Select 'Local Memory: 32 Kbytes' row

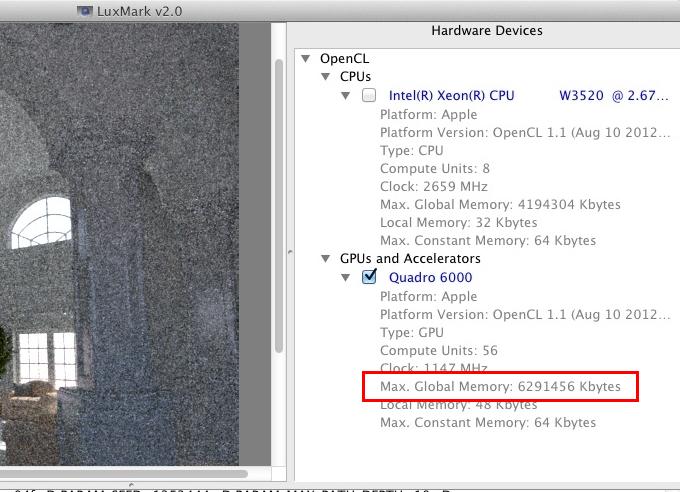click(458, 223)
